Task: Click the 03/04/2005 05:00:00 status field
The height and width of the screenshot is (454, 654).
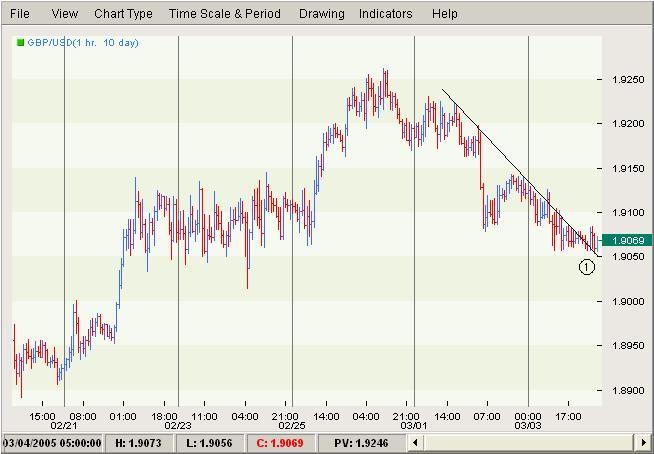Action: [52, 443]
